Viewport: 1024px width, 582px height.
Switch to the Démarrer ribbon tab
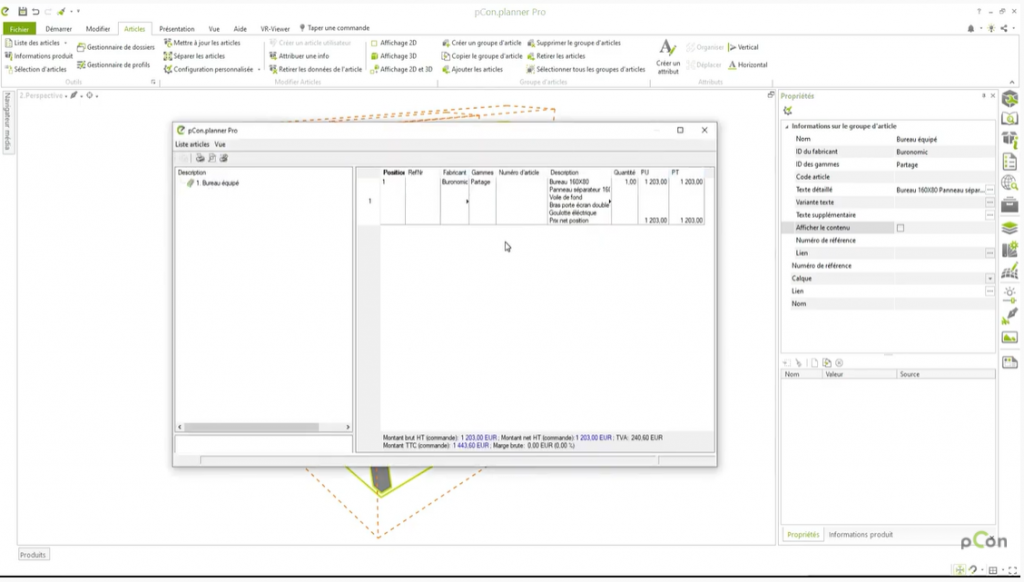[x=59, y=29]
